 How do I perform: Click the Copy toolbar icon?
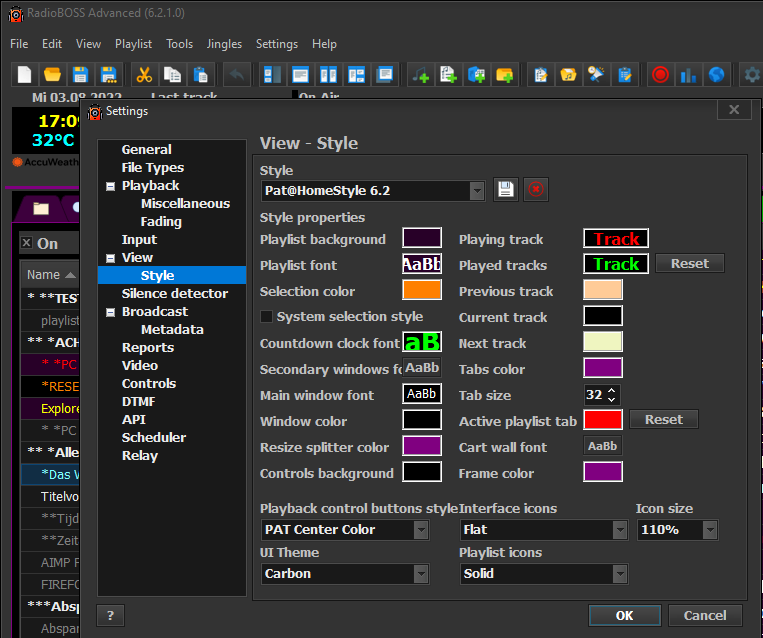pyautogui.click(x=172, y=75)
